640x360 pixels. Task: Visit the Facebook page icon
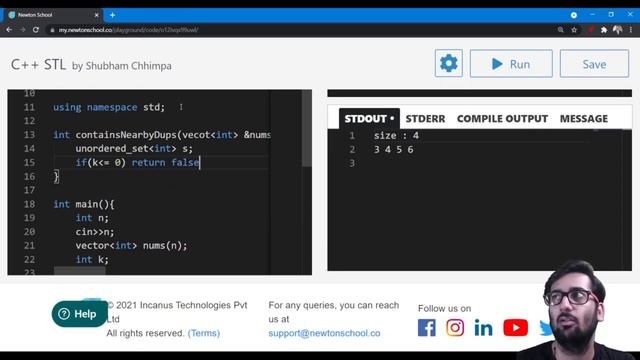(427, 328)
